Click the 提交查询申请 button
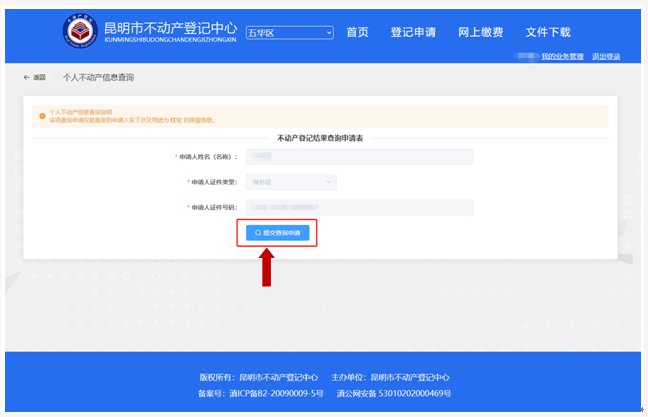Image resolution: width=648 pixels, height=417 pixels. click(x=277, y=233)
